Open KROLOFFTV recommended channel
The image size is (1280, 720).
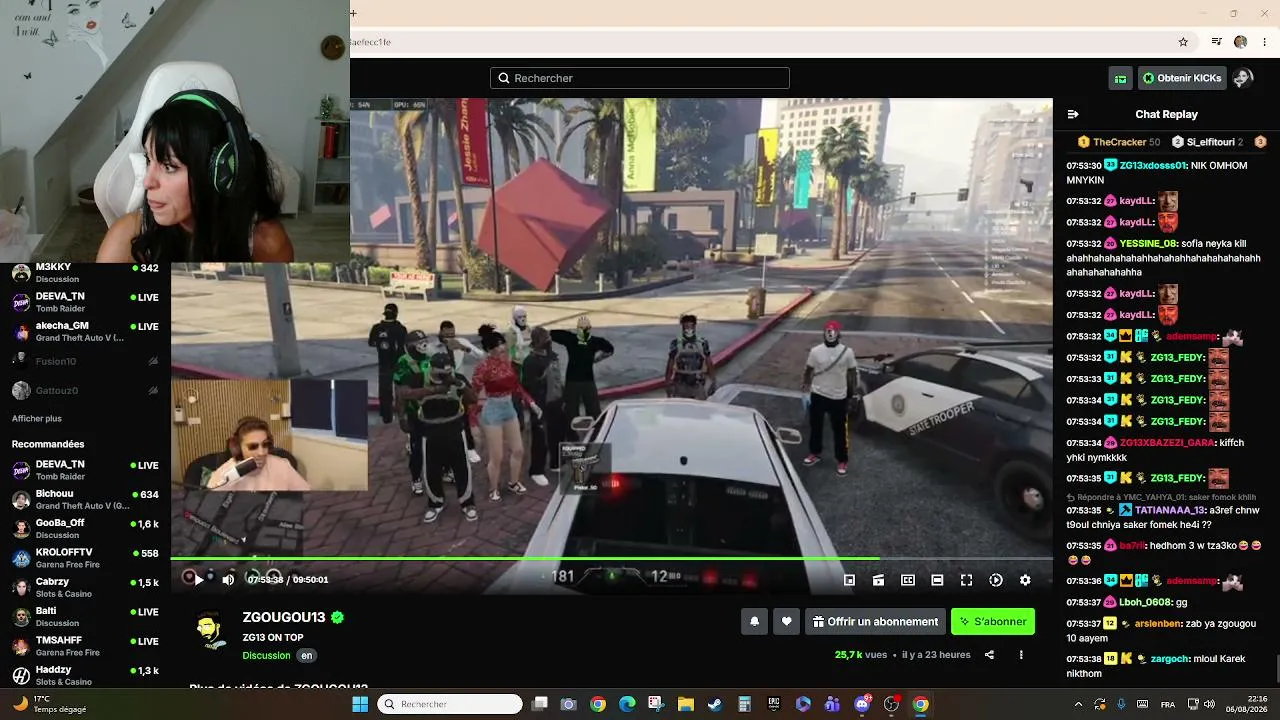tap(85, 558)
